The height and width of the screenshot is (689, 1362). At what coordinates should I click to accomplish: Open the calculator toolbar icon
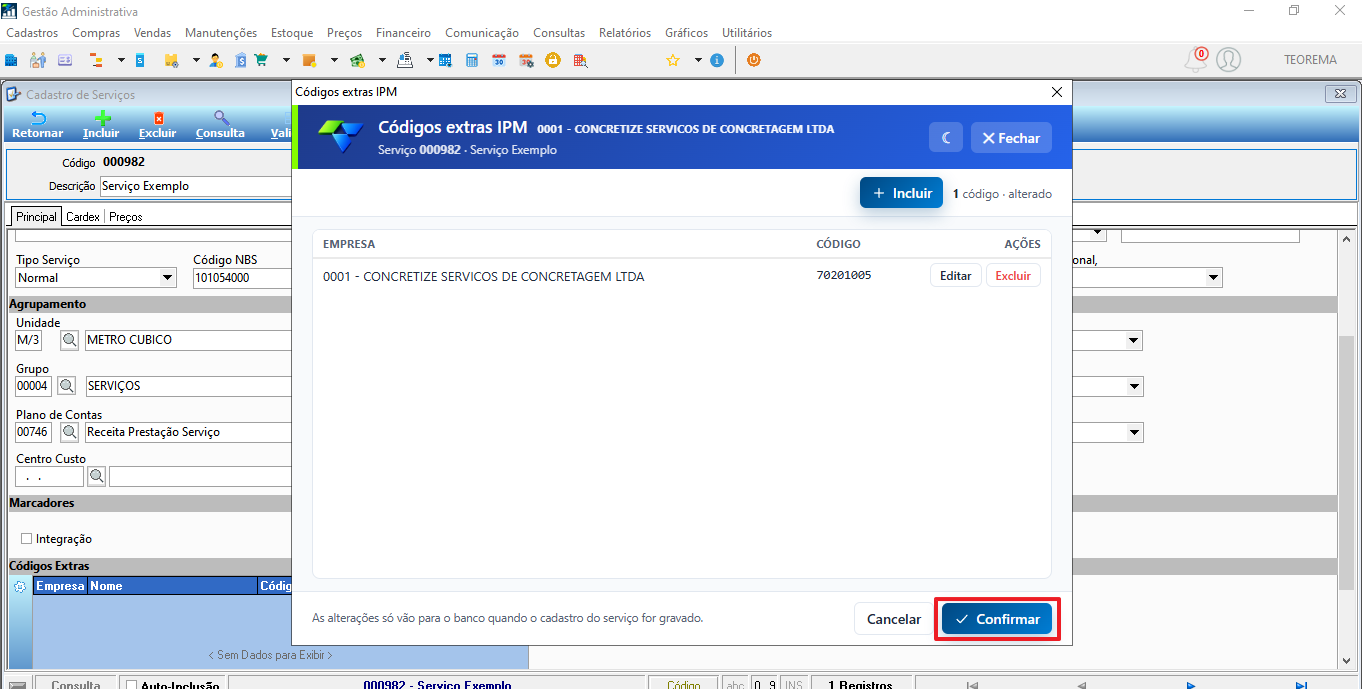point(471,60)
